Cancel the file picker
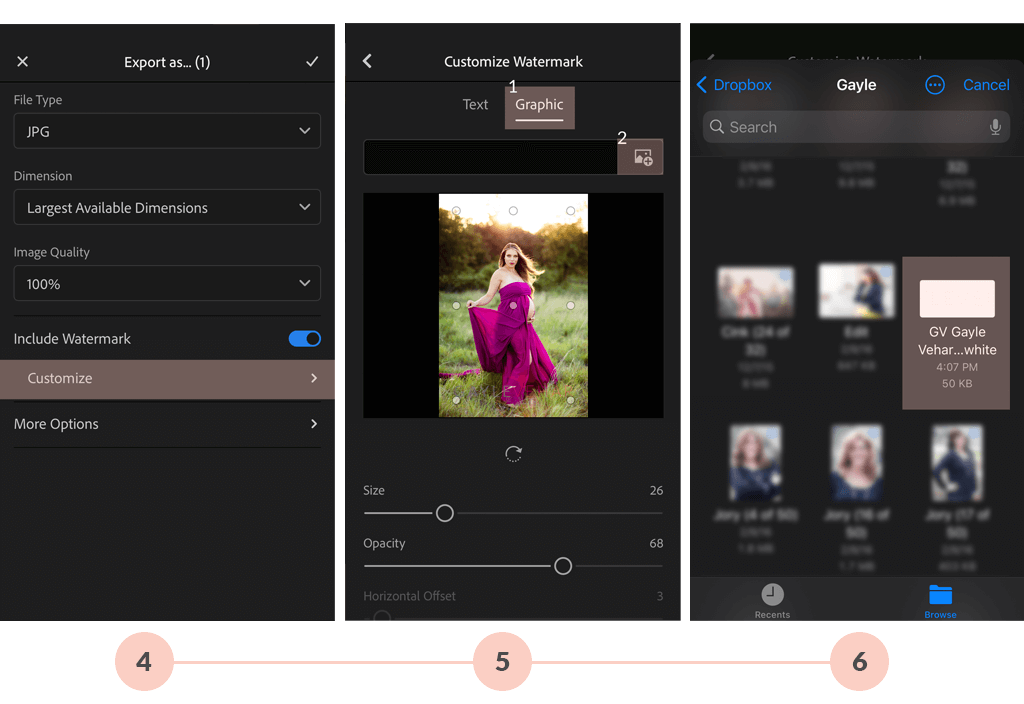The image size is (1024, 704). coord(986,85)
